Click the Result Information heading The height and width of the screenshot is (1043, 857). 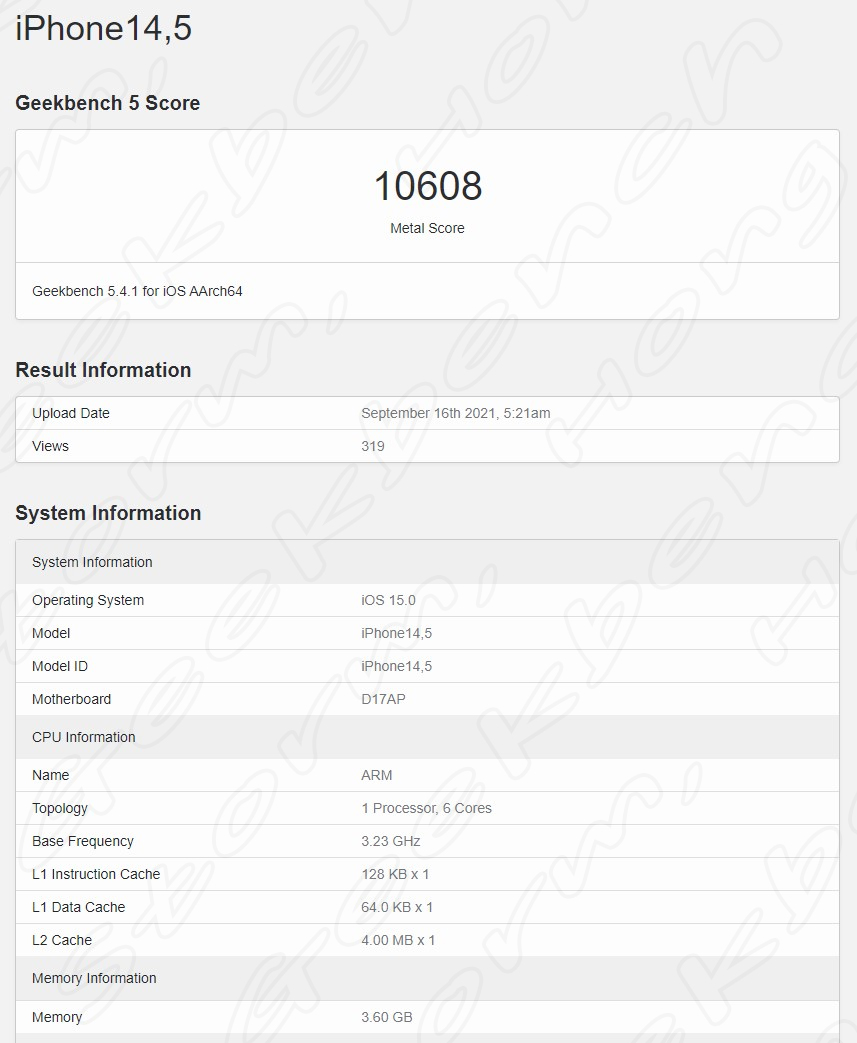pos(103,370)
